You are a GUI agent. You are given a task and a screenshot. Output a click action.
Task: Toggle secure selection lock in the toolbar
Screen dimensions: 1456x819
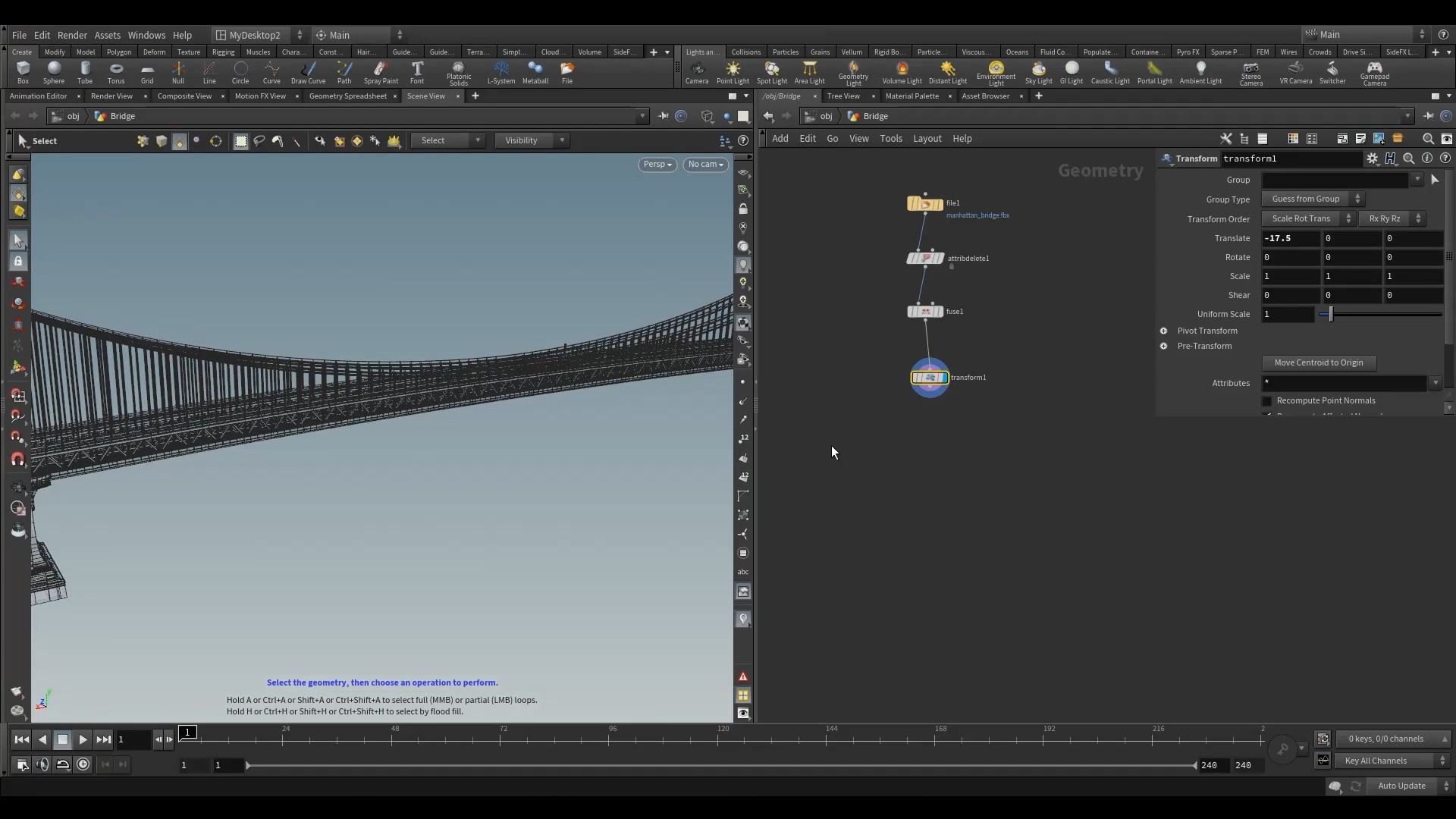click(x=18, y=261)
